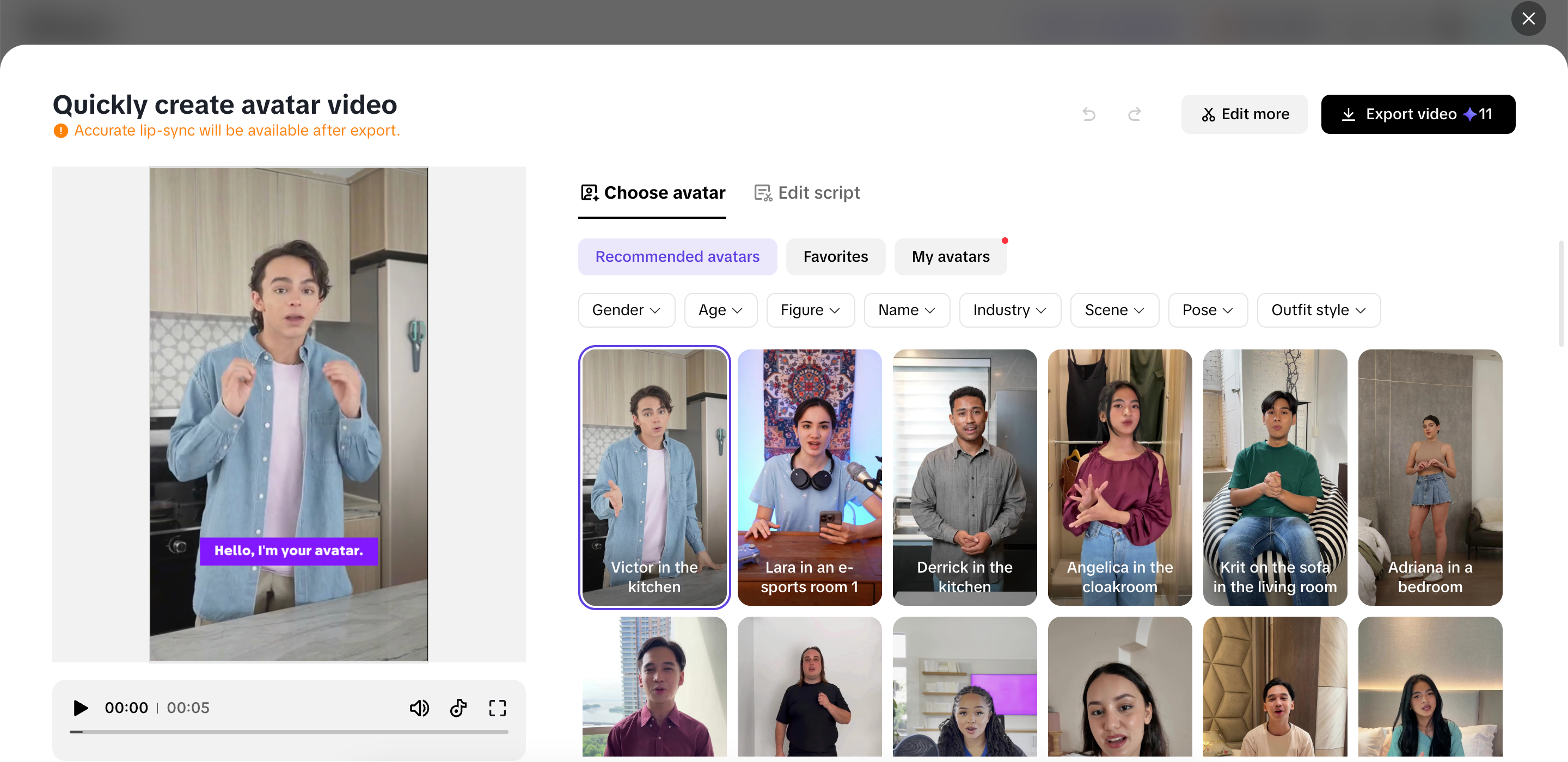Open the Gender filter dropdown

click(626, 310)
